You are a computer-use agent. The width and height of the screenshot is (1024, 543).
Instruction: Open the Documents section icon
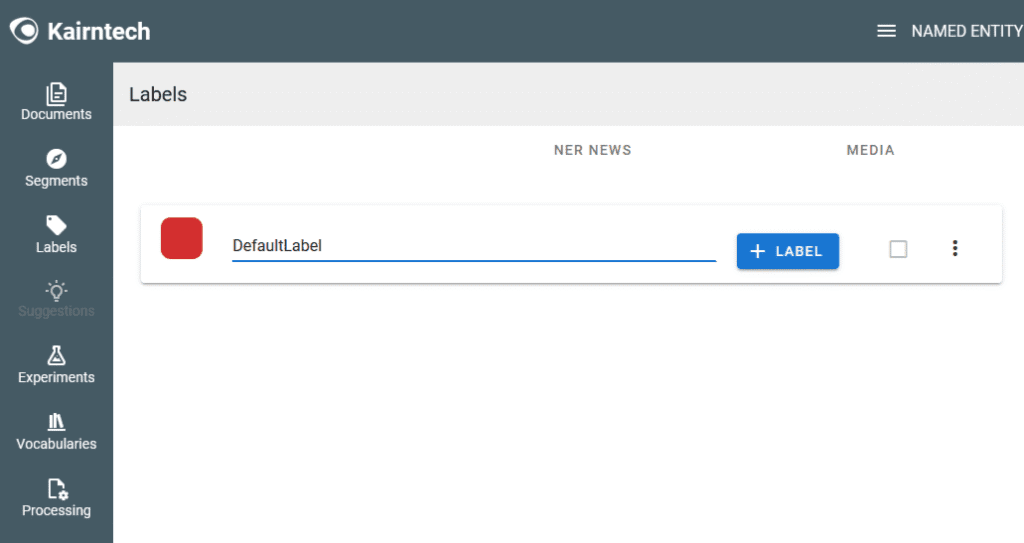(x=56, y=93)
